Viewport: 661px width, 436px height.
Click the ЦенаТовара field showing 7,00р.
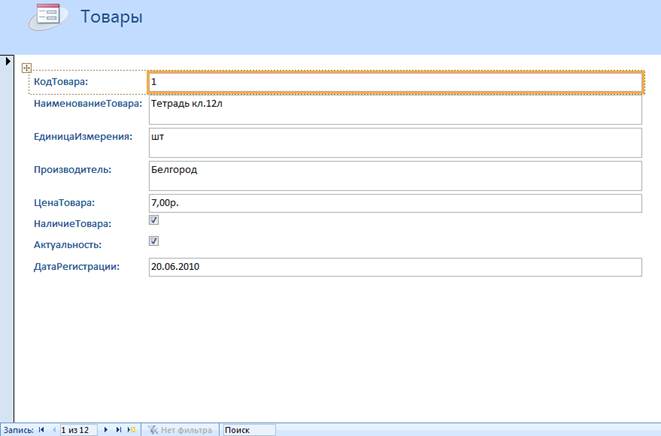pos(395,203)
